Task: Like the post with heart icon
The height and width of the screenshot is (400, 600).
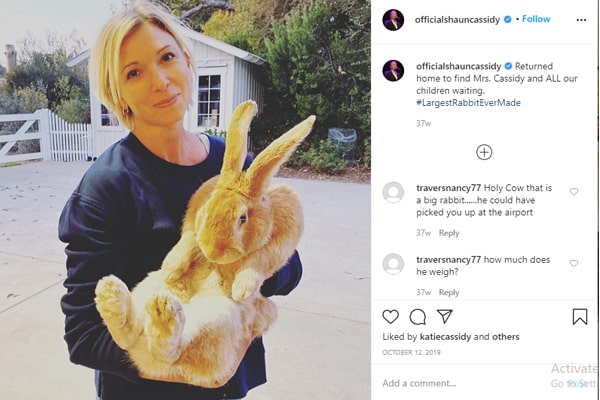Action: pyautogui.click(x=390, y=317)
